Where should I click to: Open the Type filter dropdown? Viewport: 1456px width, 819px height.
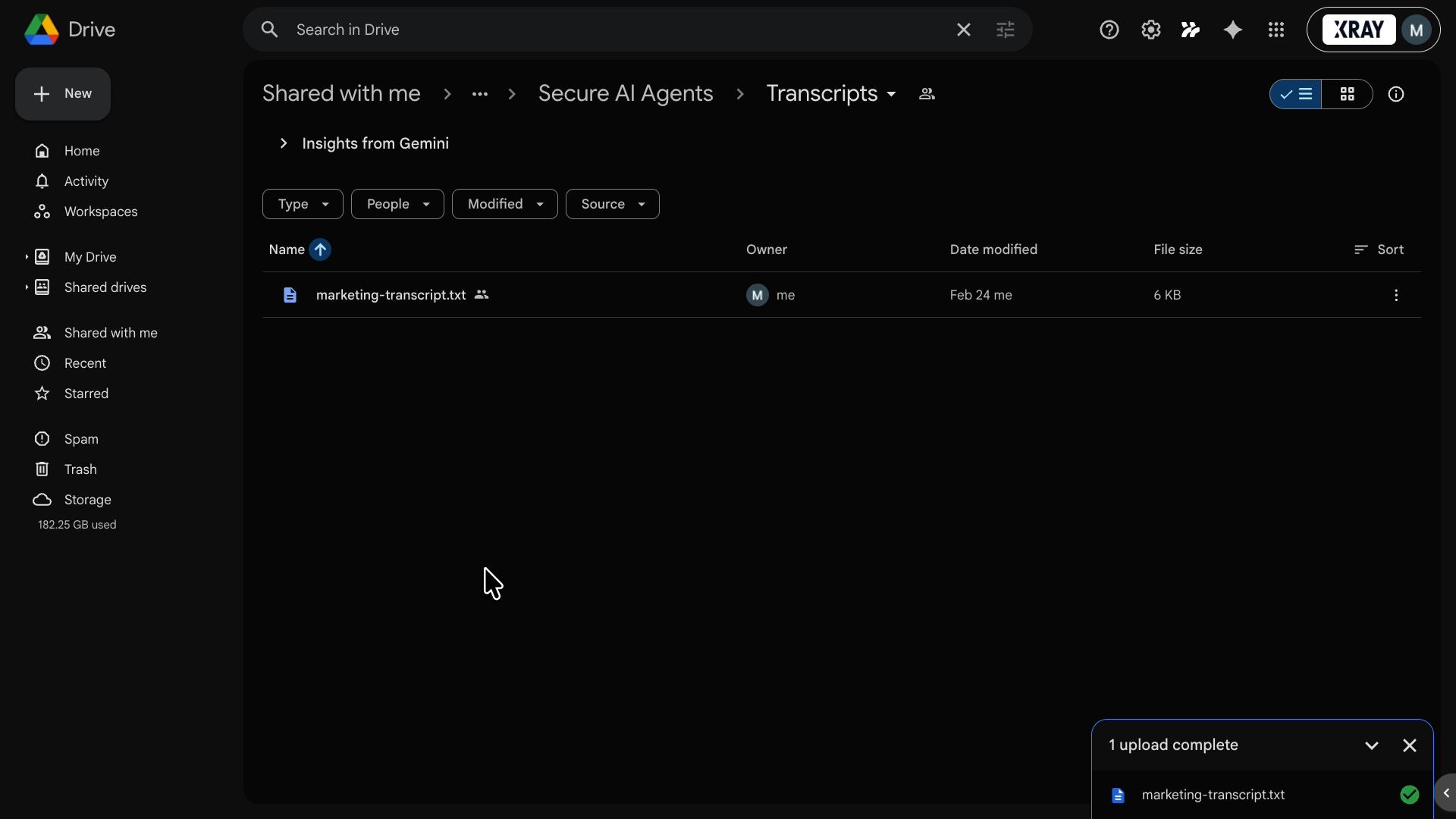pos(303,204)
